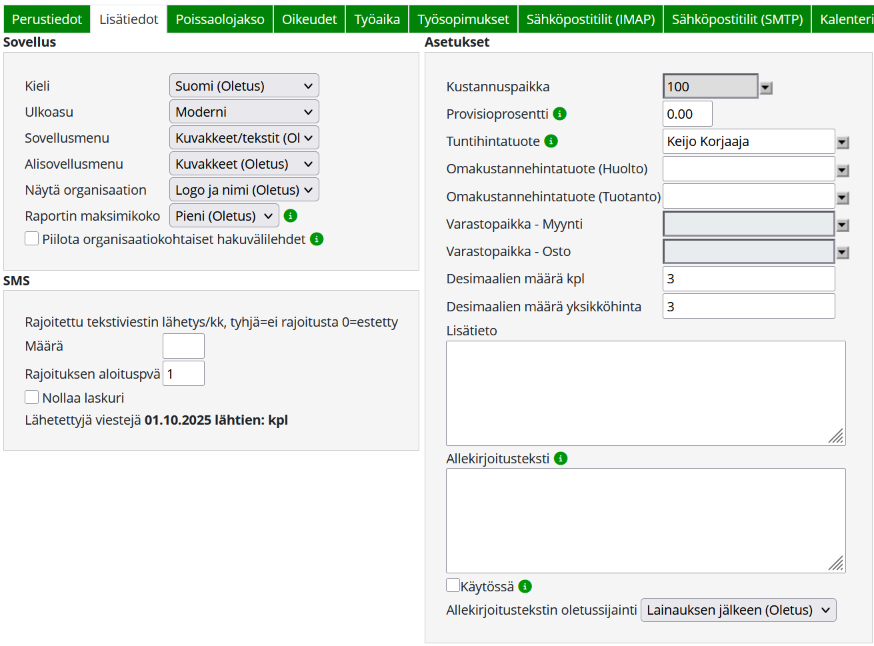Click info icon after Piilota organisaatiokohtaiset hakuvälilehdet
This screenshot has height=646, width=874.
click(317, 239)
